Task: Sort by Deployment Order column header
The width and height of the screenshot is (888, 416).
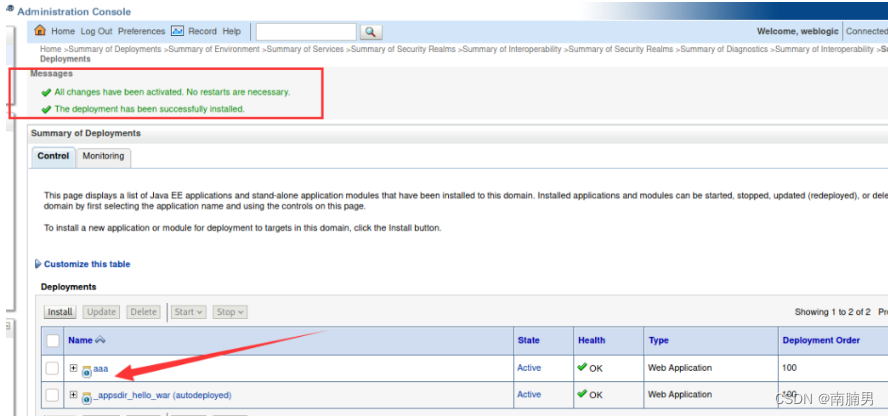Action: click(821, 340)
